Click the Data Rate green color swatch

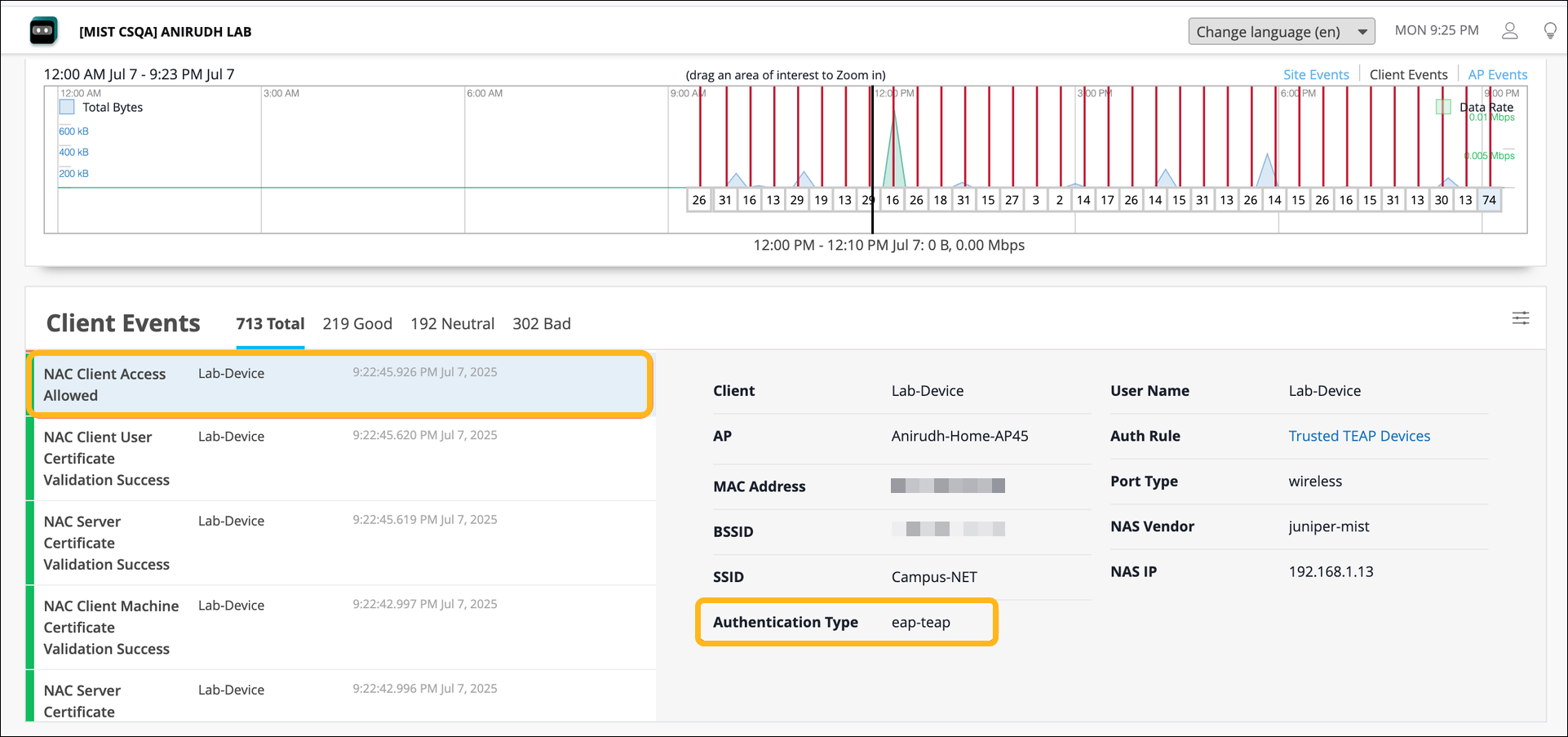click(x=1442, y=106)
